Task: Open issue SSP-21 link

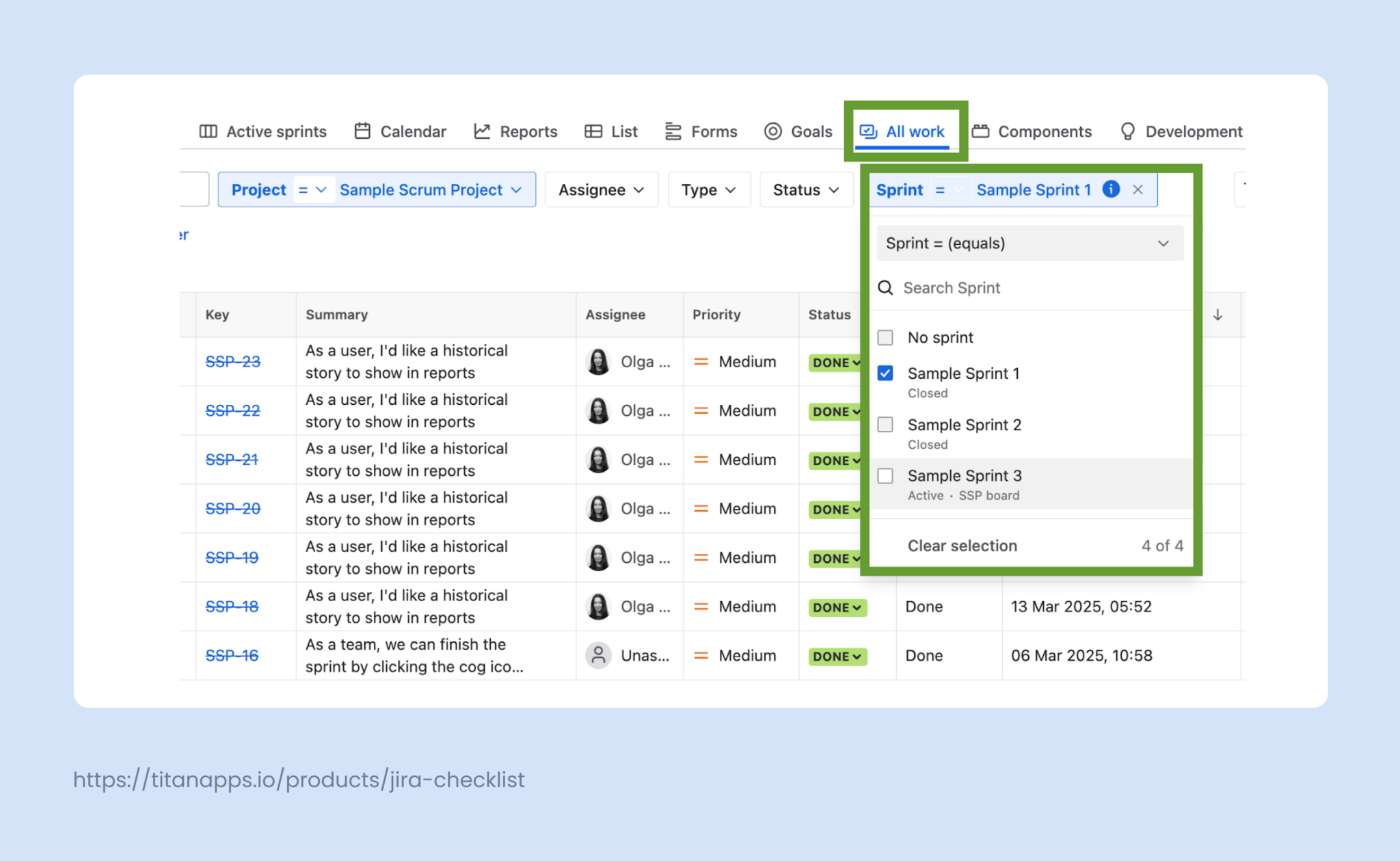Action: coord(232,460)
